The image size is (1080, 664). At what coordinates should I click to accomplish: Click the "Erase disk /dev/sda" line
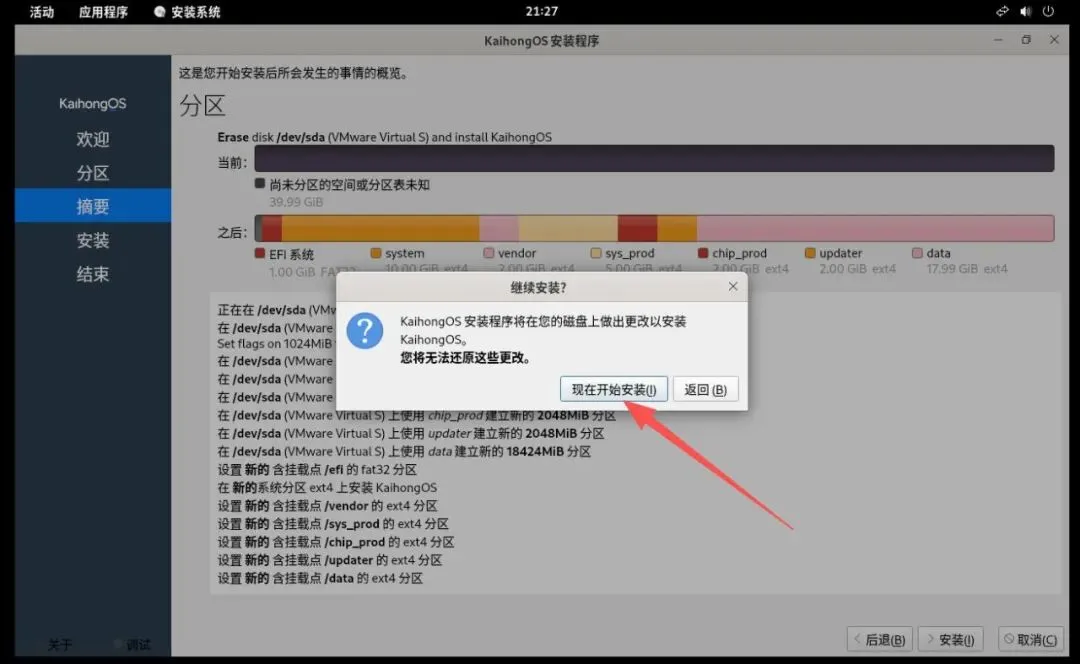click(384, 137)
